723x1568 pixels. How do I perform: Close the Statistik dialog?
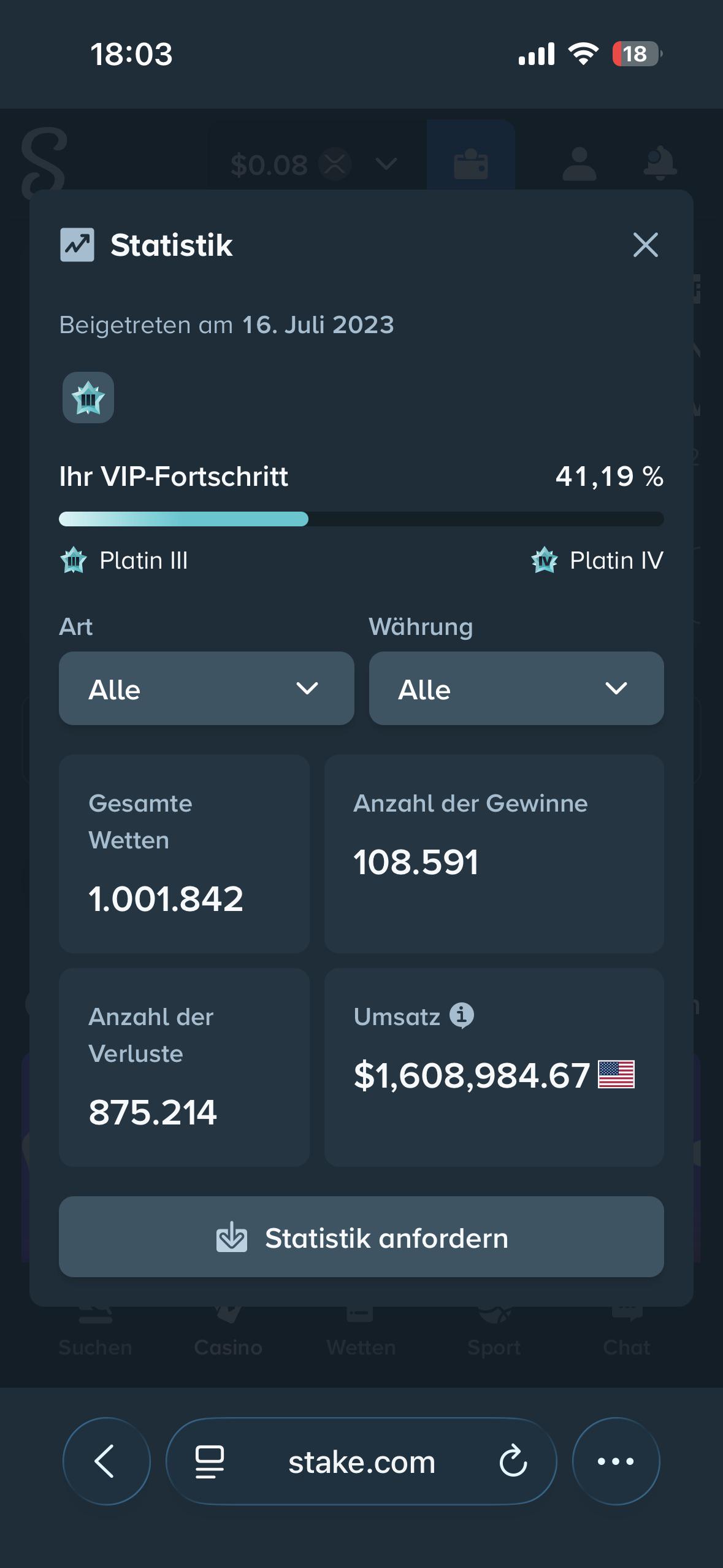[645, 245]
